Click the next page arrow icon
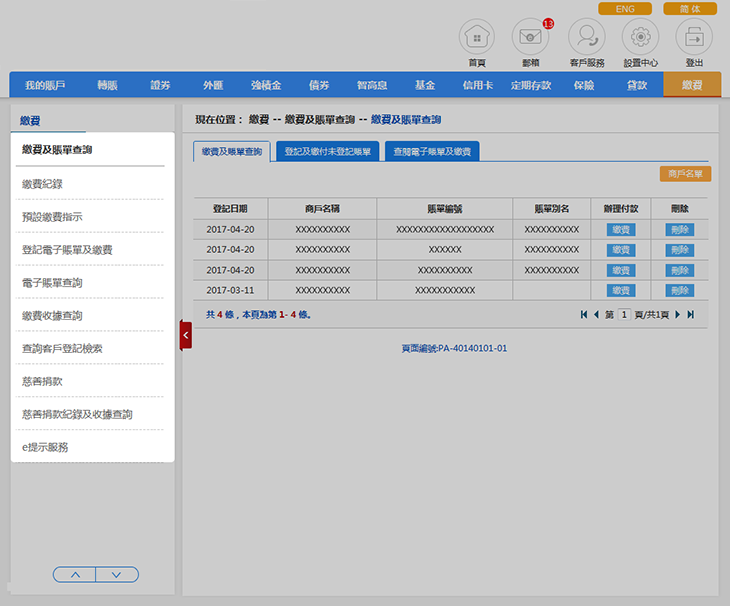This screenshot has height=606, width=730. [677, 315]
